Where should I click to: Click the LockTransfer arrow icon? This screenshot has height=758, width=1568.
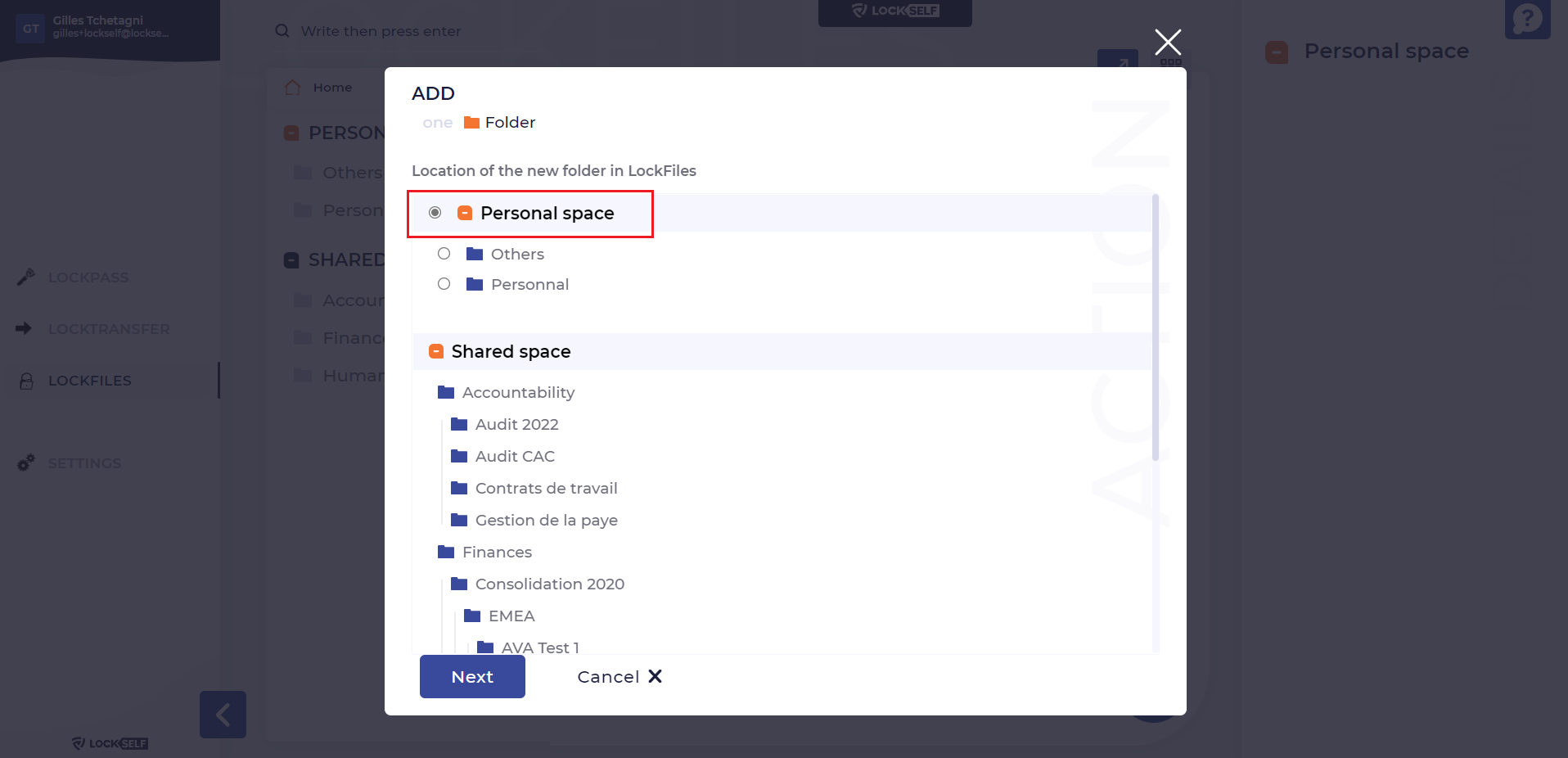coord(24,328)
